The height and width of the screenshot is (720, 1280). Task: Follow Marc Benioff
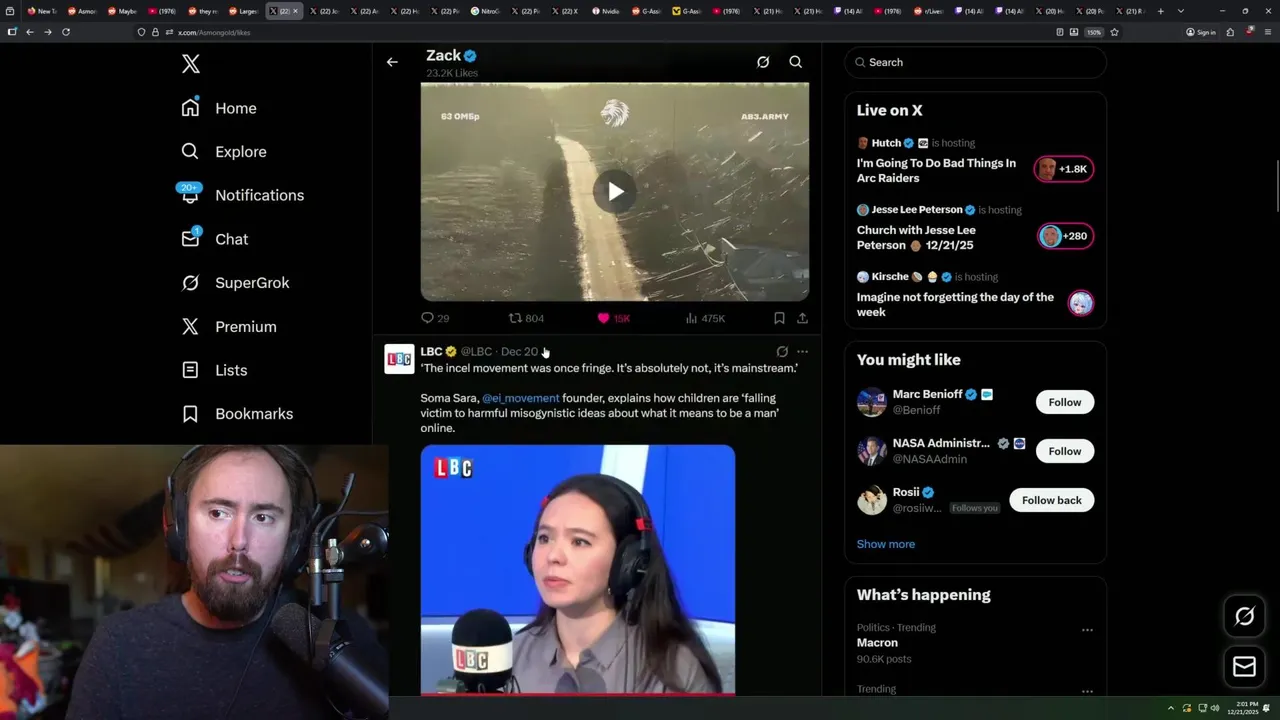click(x=1065, y=402)
